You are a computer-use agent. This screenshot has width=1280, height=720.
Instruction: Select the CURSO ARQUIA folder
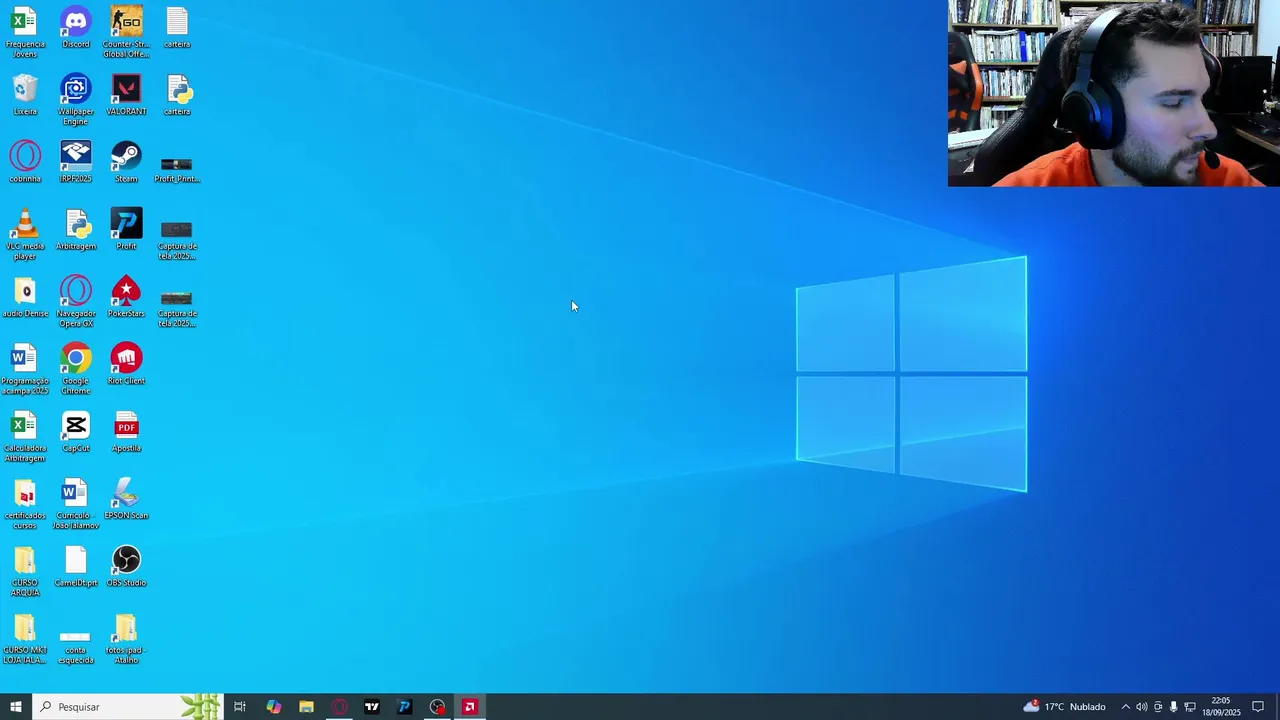click(x=25, y=571)
